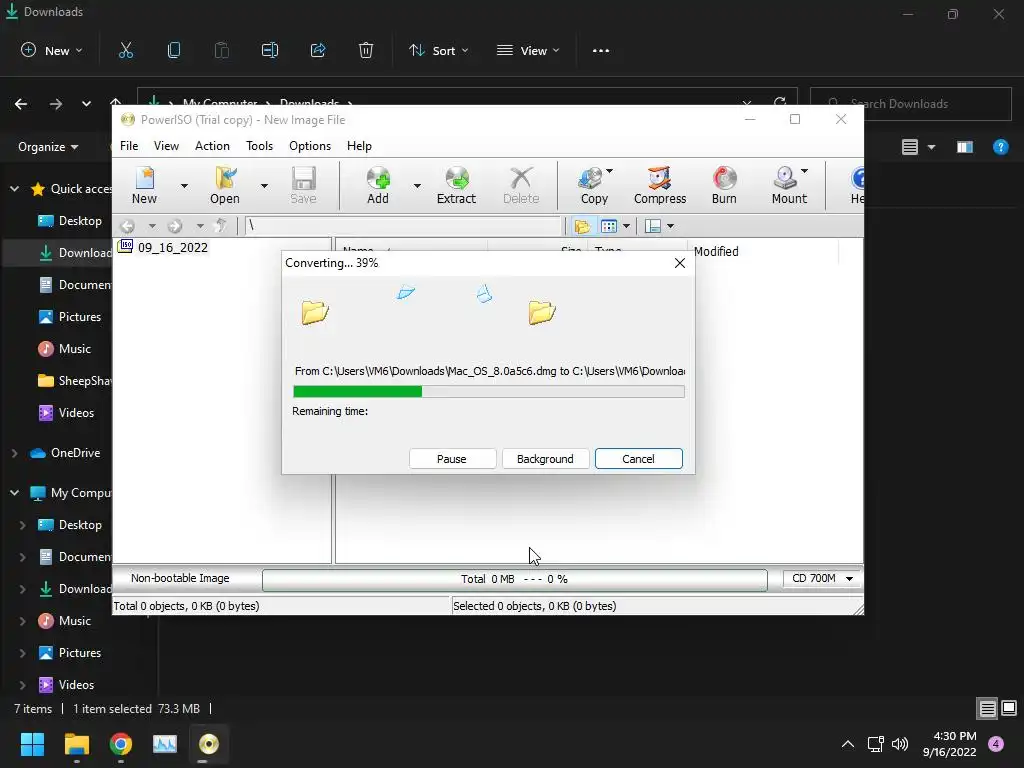Viewport: 1024px width, 768px height.
Task: Show hidden tray icons chevron
Action: click(x=848, y=744)
